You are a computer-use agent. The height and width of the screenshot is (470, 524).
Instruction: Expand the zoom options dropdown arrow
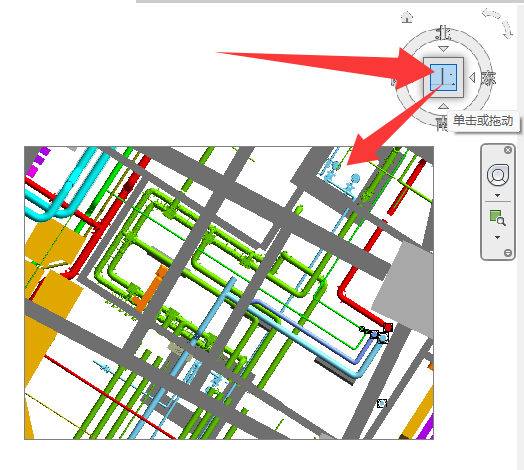pyautogui.click(x=498, y=237)
